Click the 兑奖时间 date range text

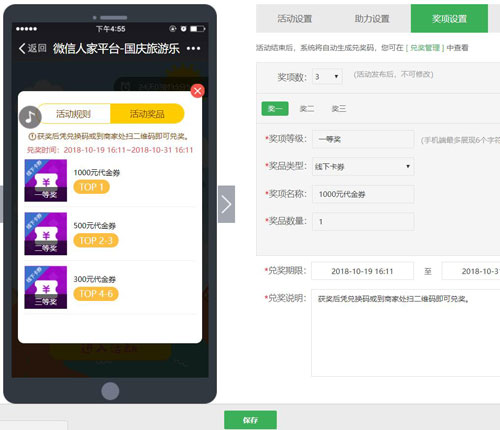[110, 150]
